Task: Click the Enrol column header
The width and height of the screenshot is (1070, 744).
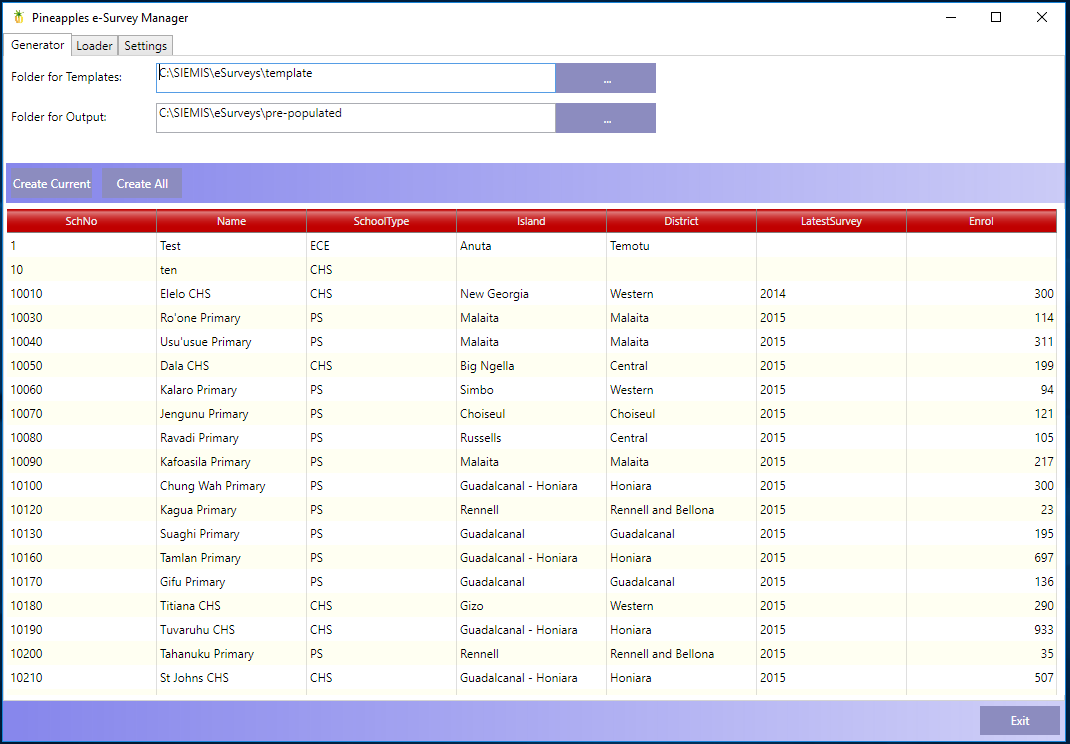Action: [981, 221]
